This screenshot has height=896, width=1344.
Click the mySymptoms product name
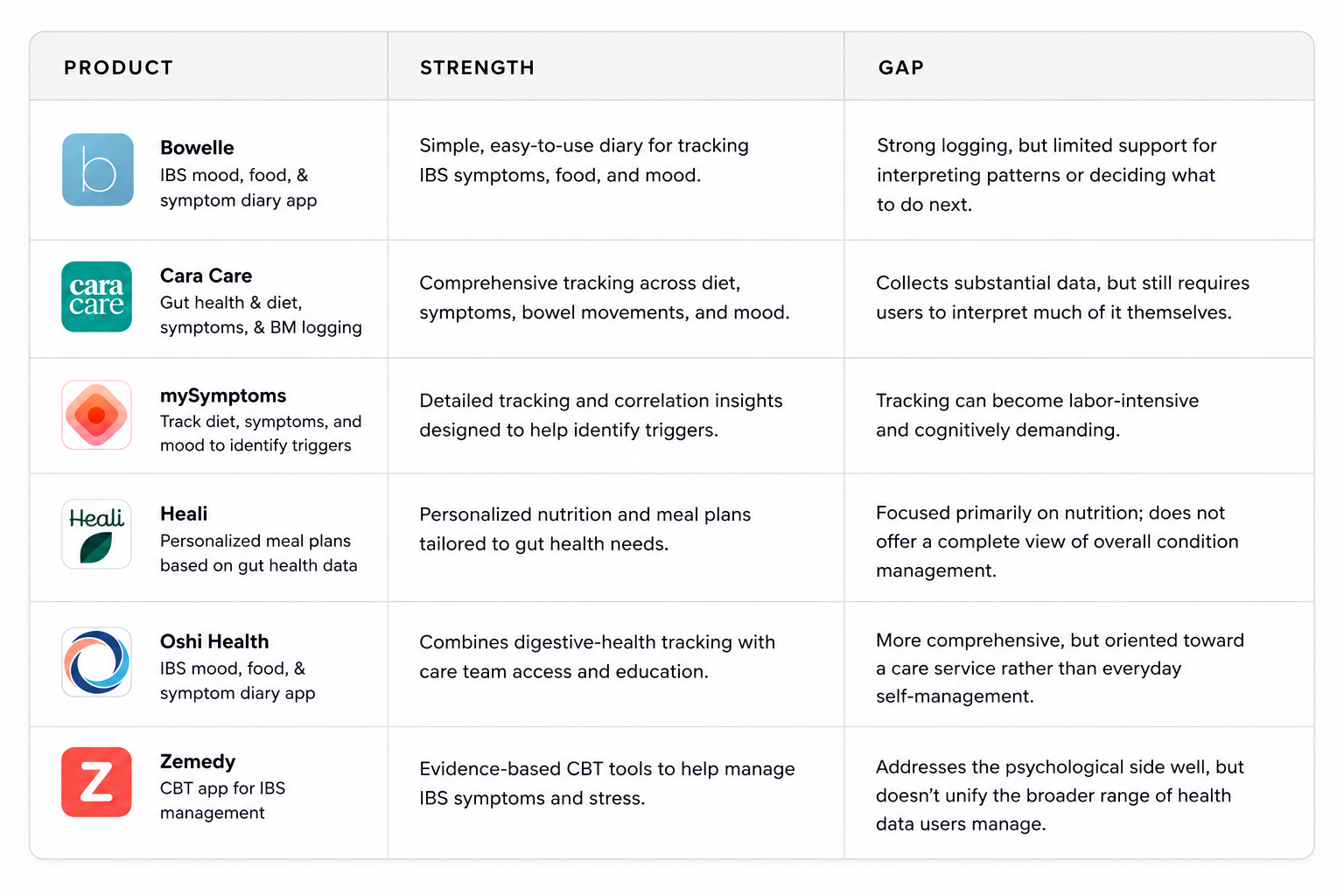tap(223, 395)
